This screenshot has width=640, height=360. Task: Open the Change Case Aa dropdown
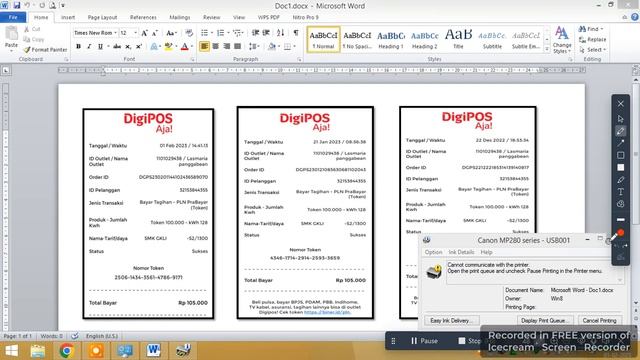tap(171, 33)
